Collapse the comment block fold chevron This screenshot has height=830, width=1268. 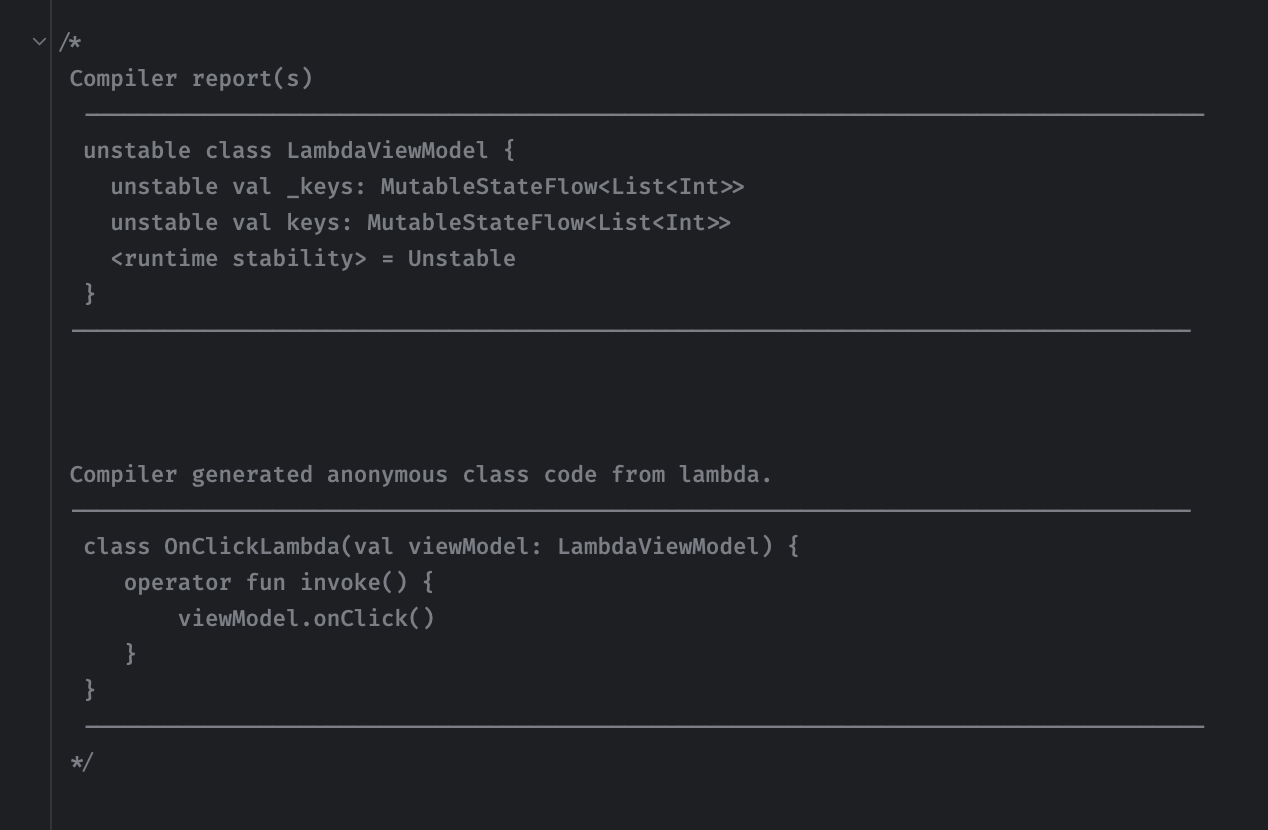click(x=39, y=42)
